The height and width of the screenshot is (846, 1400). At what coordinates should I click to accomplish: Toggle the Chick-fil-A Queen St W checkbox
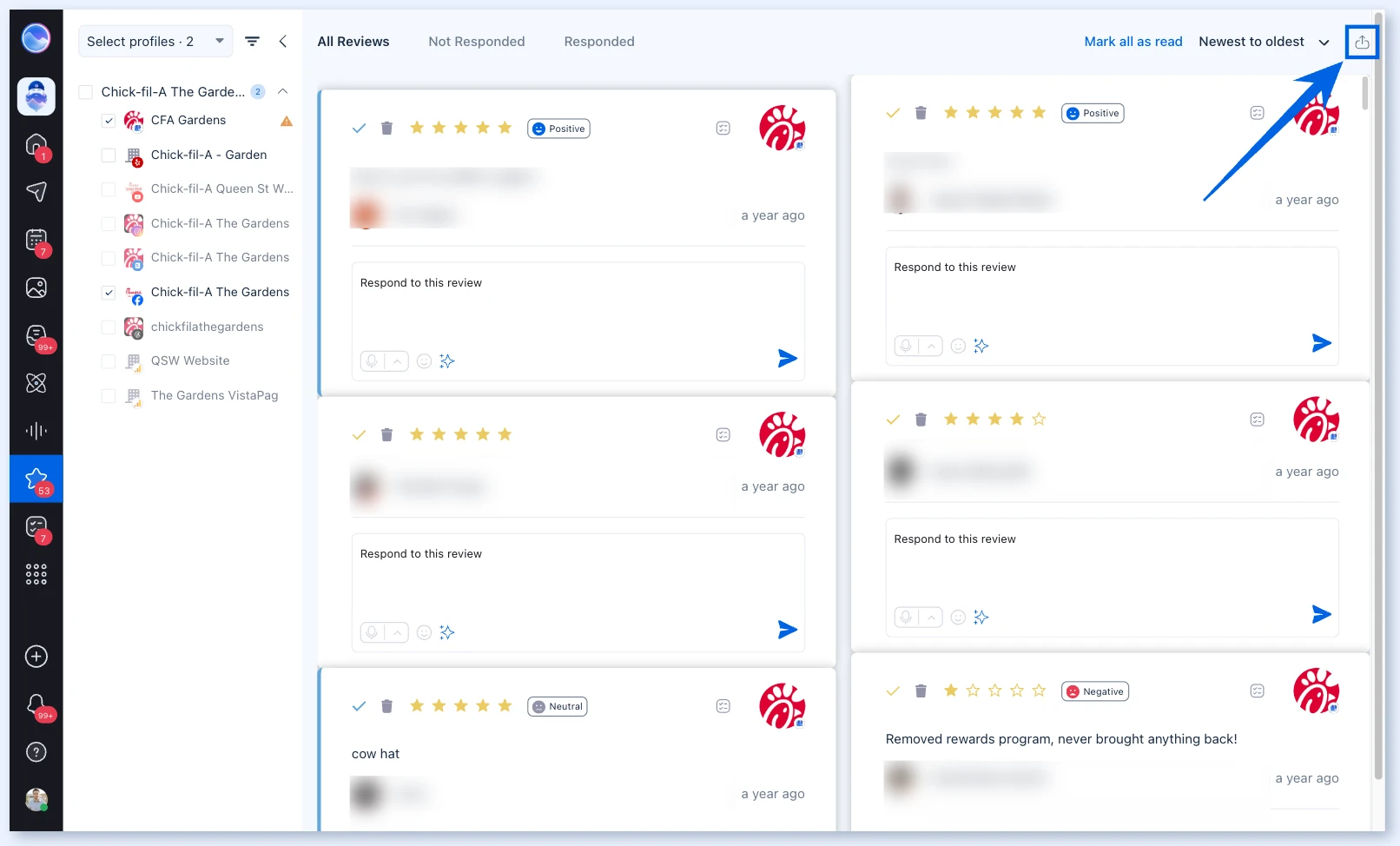[109, 189]
